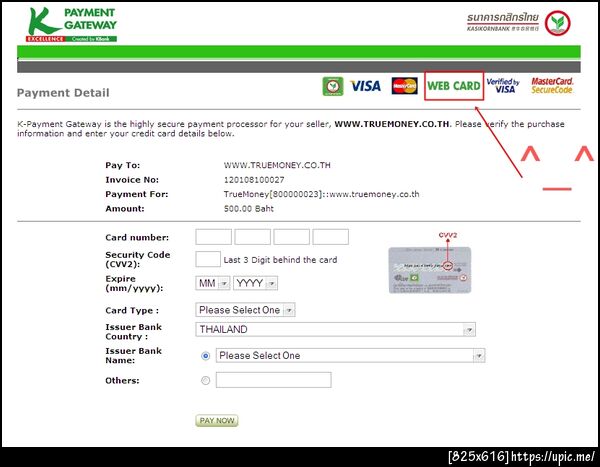Image resolution: width=600 pixels, height=467 pixels.
Task: Click the Issuer Bank Name label
Action: [x=134, y=356]
